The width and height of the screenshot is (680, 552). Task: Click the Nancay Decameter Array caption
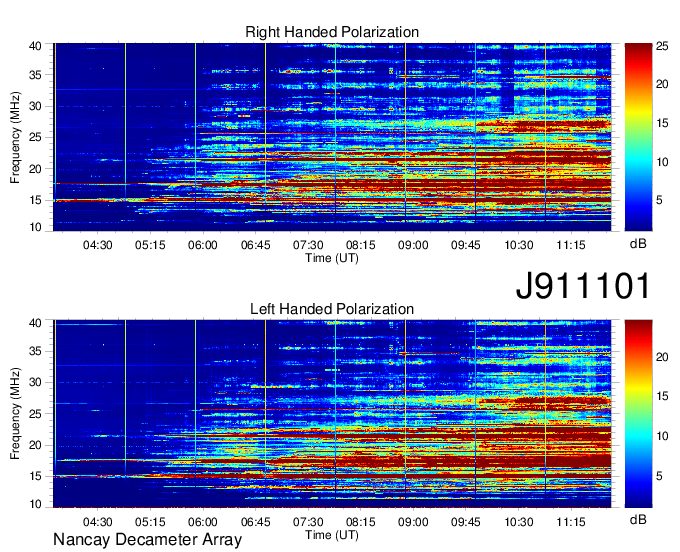click(x=147, y=540)
